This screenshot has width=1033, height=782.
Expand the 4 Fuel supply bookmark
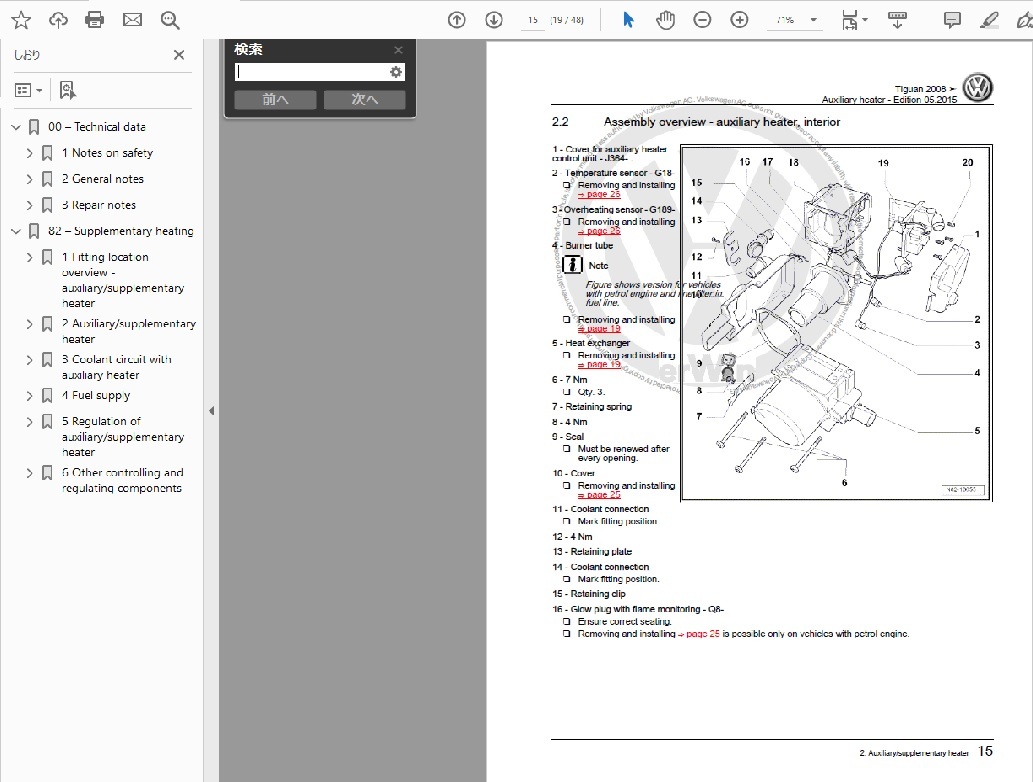(29, 395)
